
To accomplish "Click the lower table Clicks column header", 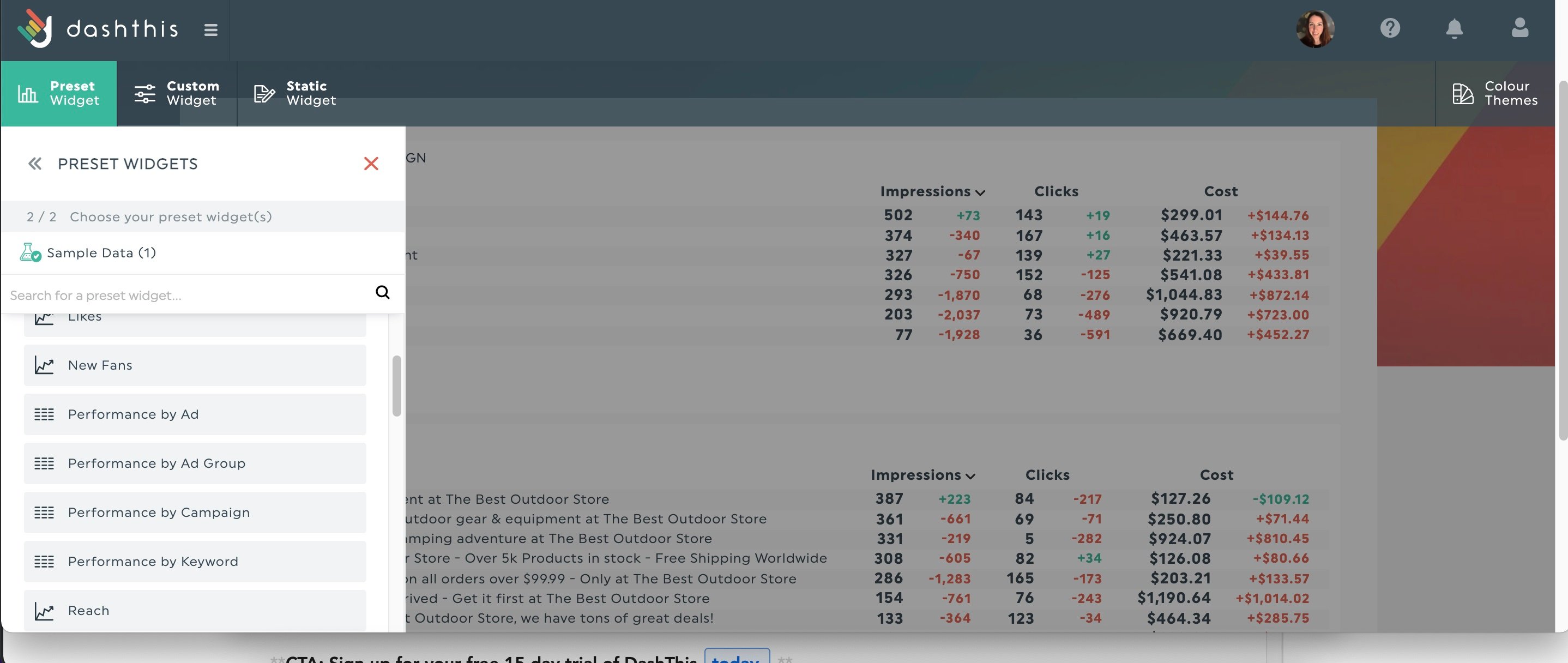I will [1047, 475].
